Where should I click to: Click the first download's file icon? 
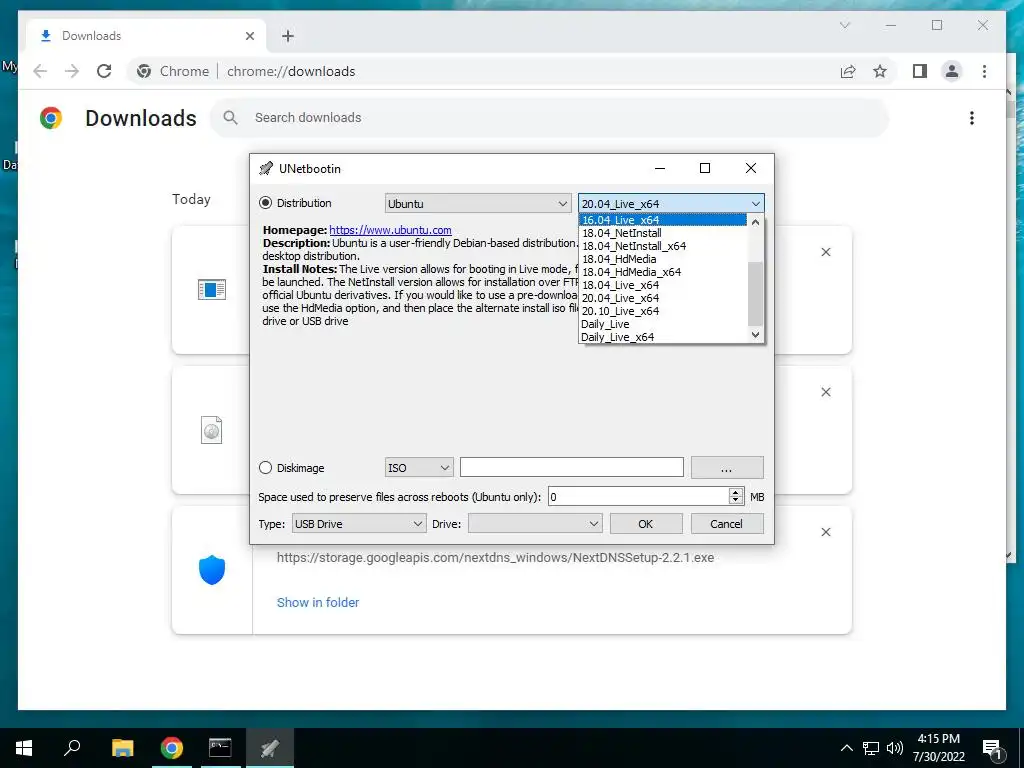[x=212, y=289]
